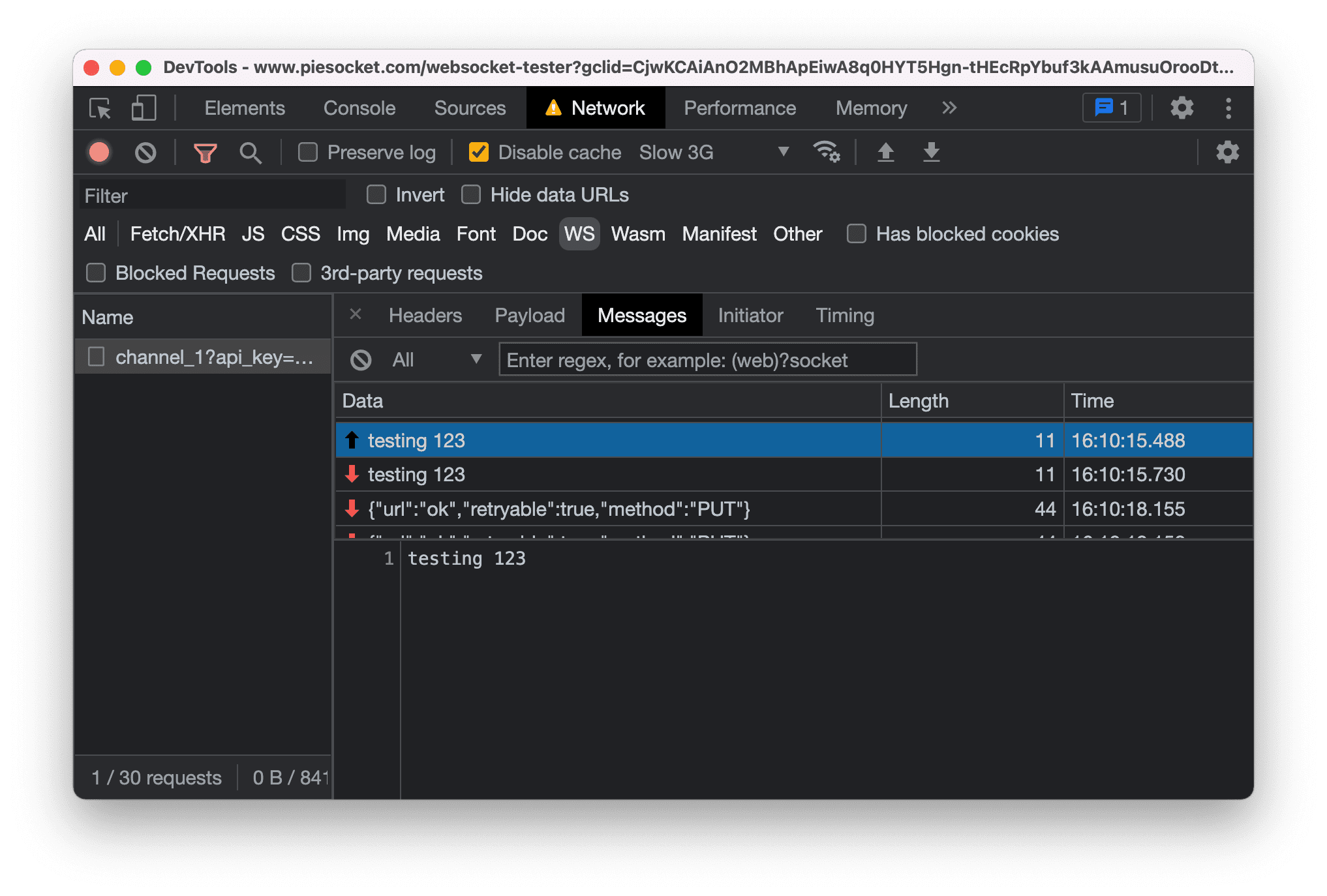
Task: Click the upload arrow icon in toolbar
Action: pos(885,152)
